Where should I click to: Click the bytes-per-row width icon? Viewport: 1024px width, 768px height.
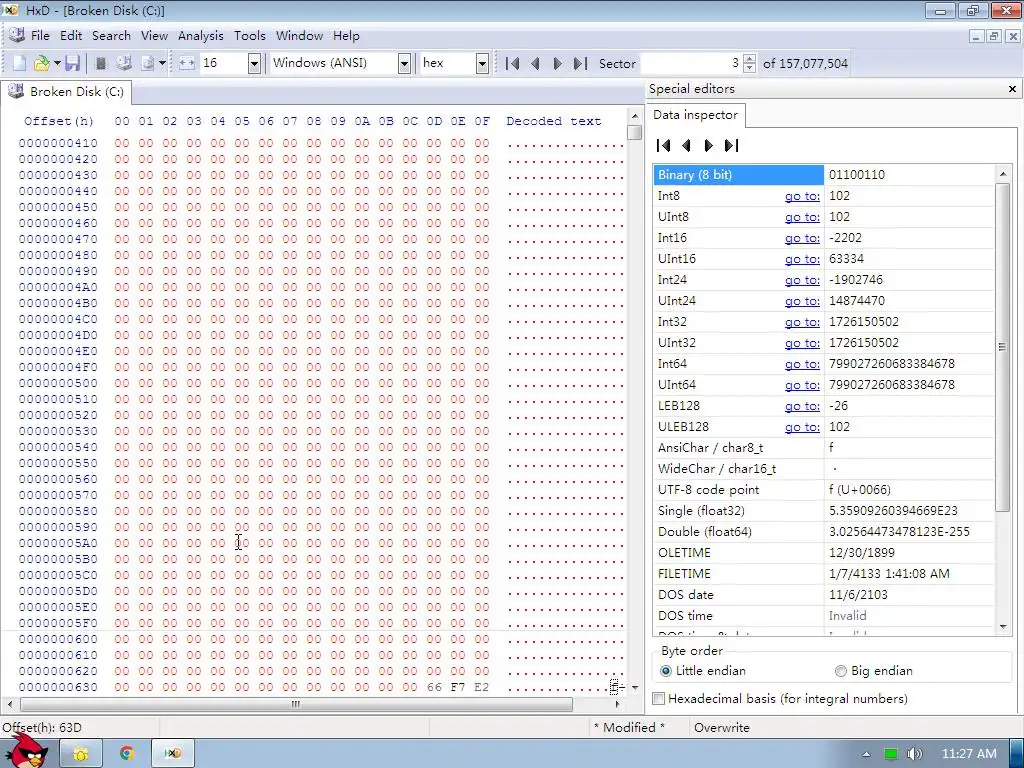coord(187,63)
